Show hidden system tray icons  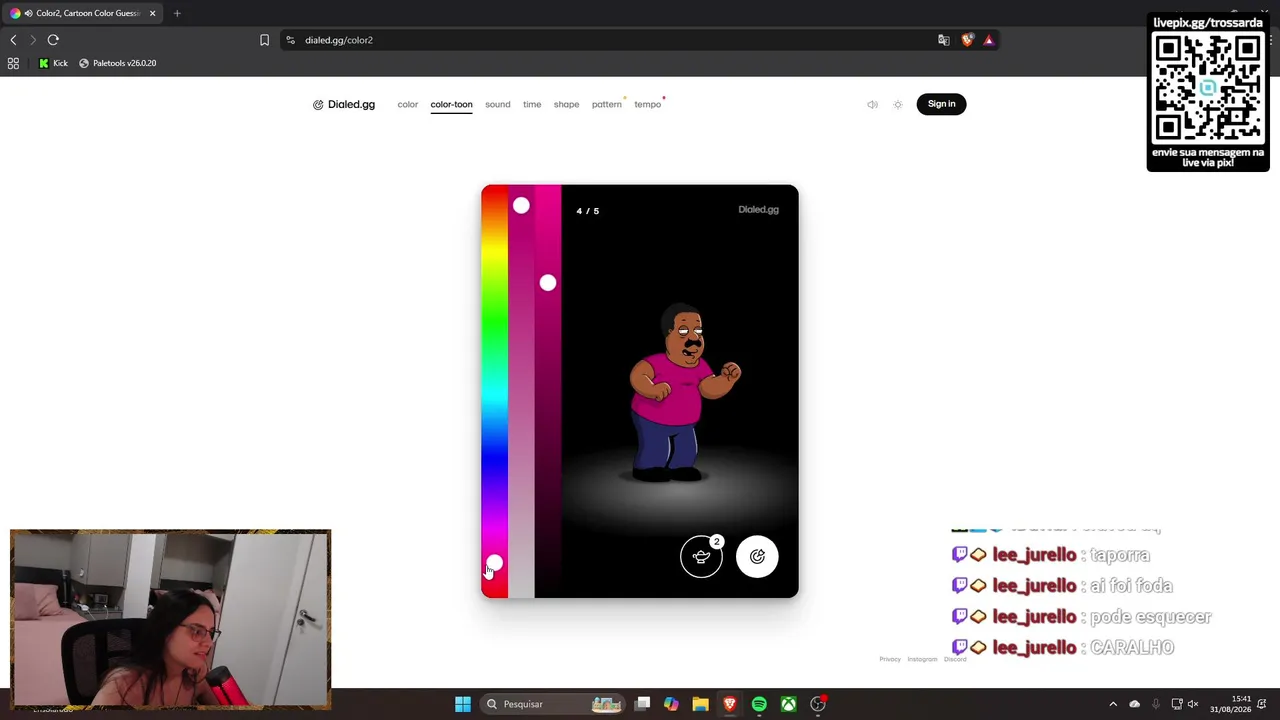[x=1113, y=704]
